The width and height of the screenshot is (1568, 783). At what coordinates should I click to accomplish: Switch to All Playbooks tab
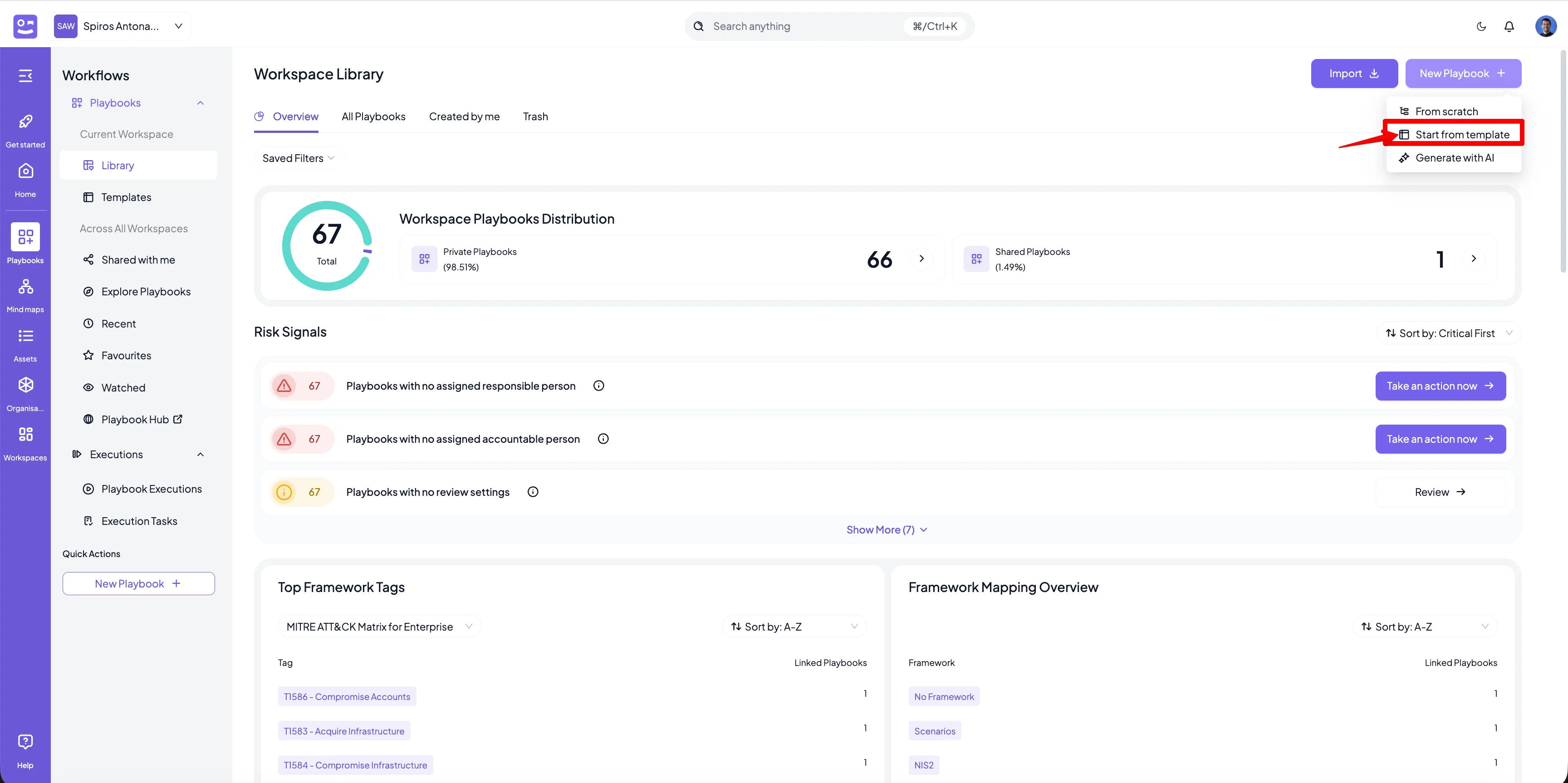tap(373, 116)
